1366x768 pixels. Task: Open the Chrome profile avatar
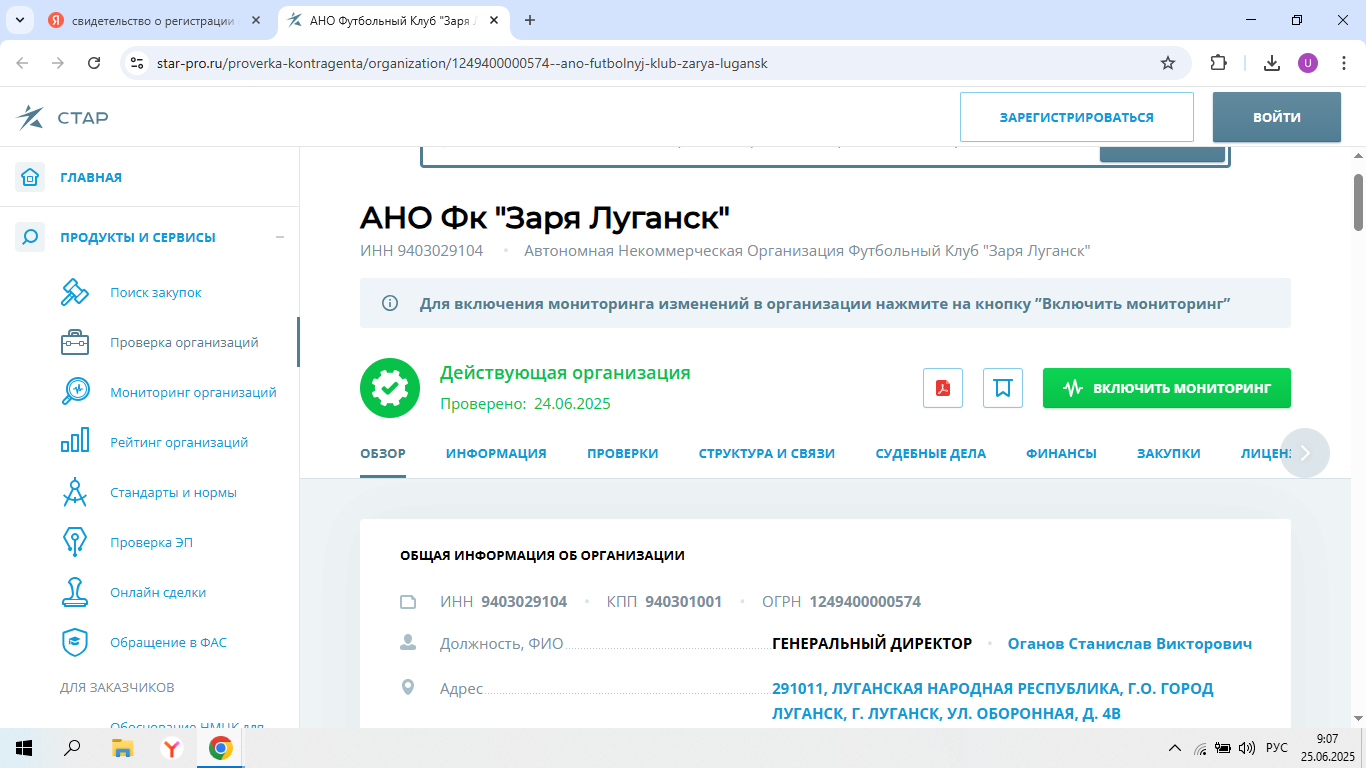[1308, 63]
